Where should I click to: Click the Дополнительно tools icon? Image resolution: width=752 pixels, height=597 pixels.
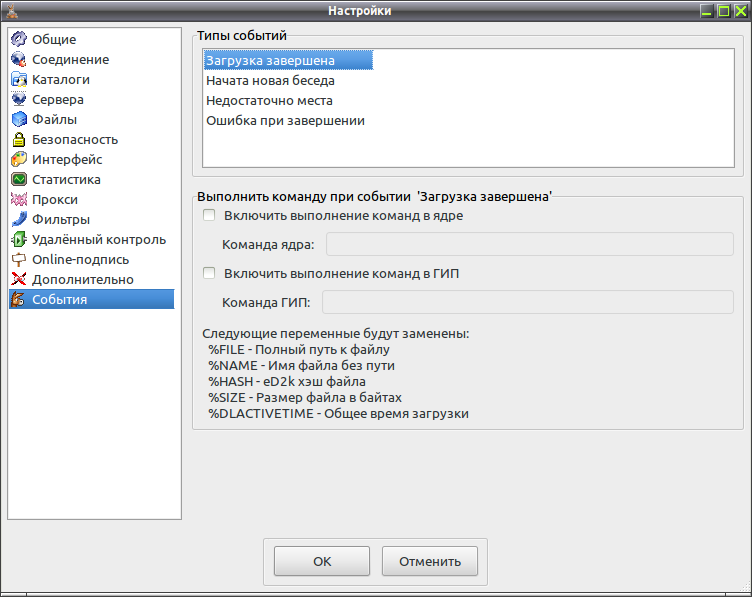click(x=19, y=279)
